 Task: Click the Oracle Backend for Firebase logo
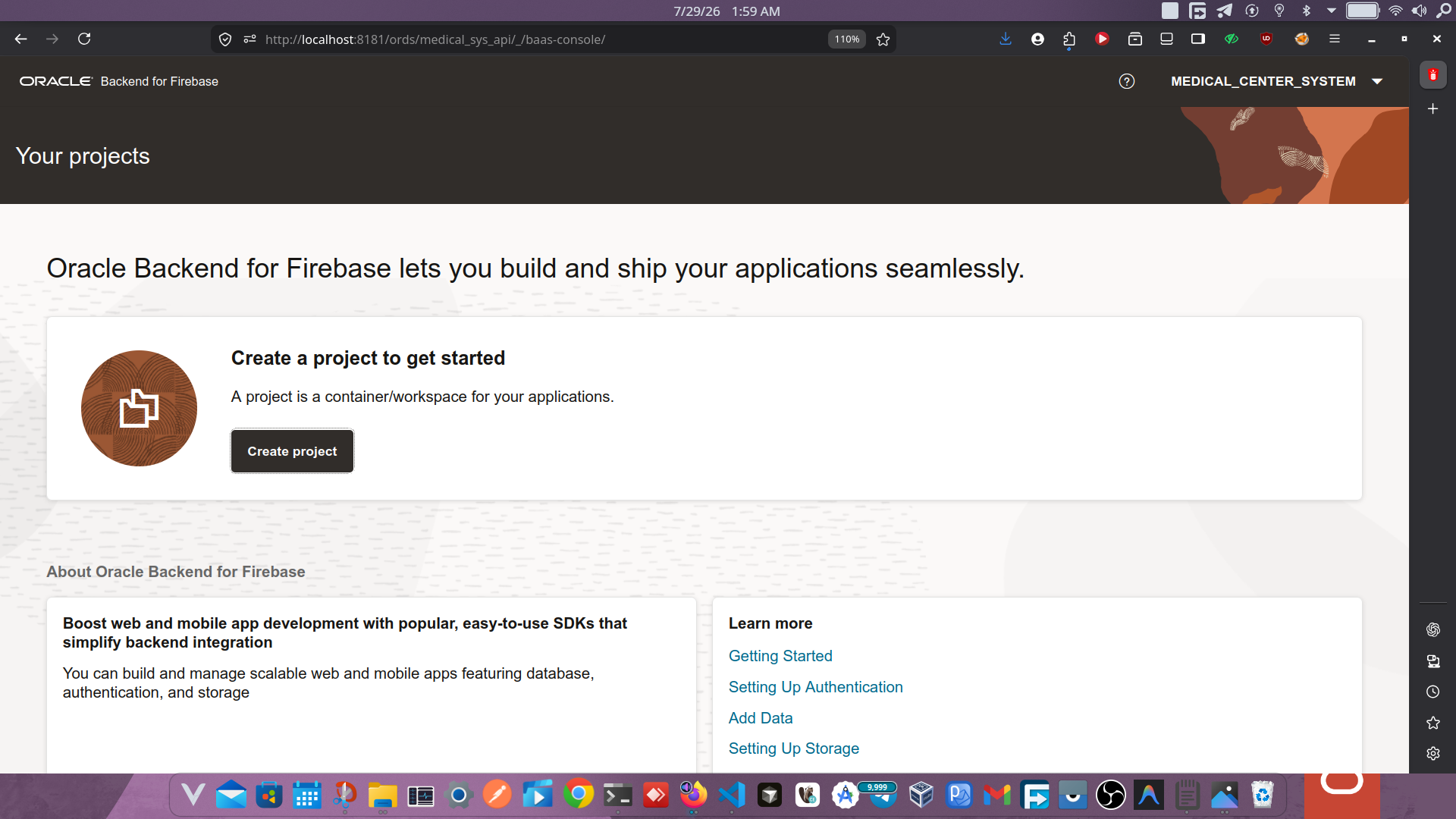pyautogui.click(x=119, y=81)
